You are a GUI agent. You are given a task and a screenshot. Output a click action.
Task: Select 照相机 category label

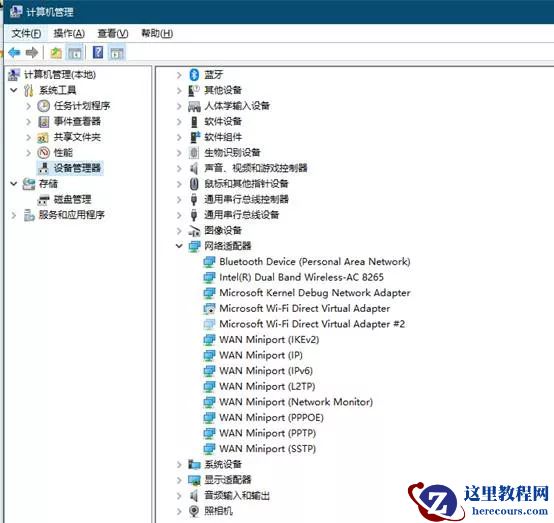(x=219, y=511)
